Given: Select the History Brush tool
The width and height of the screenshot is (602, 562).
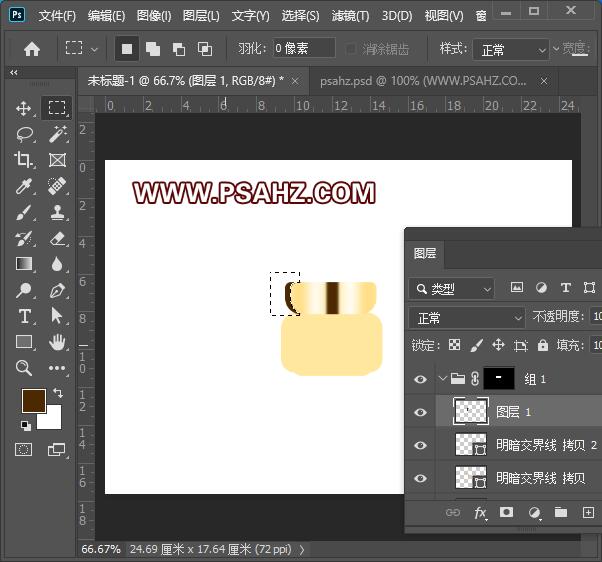Looking at the screenshot, I should tap(24, 238).
